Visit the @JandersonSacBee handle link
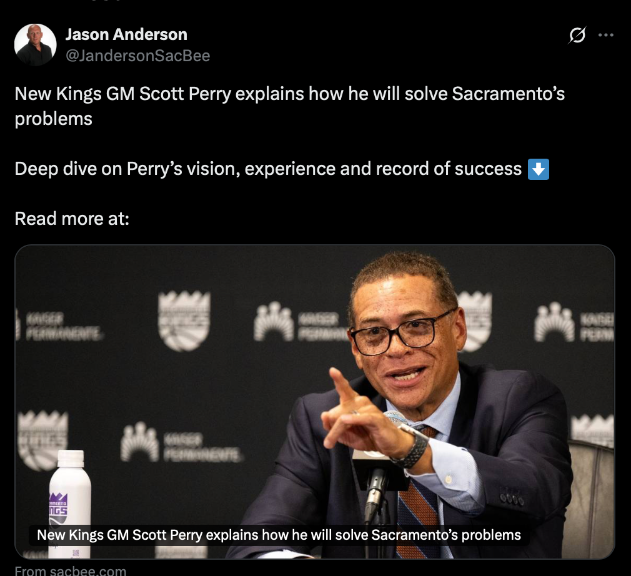Viewport: 631px width, 576px height. (138, 56)
